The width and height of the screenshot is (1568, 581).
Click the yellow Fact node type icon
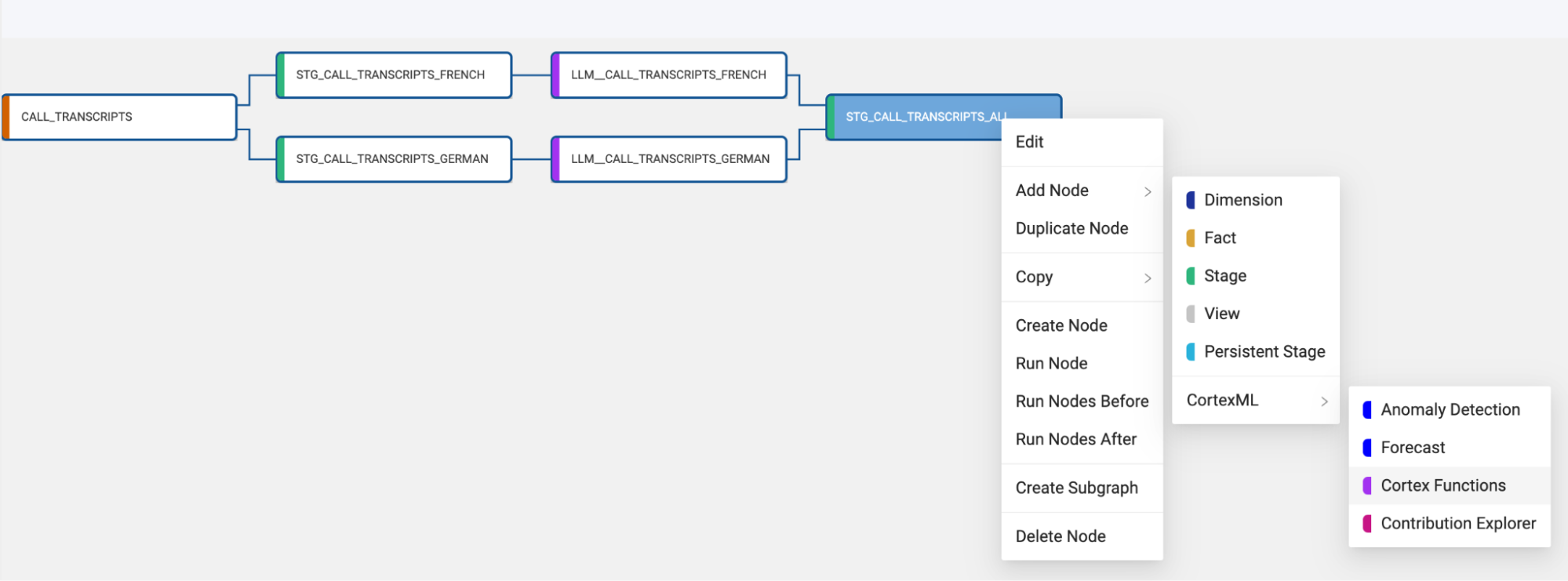(1191, 238)
